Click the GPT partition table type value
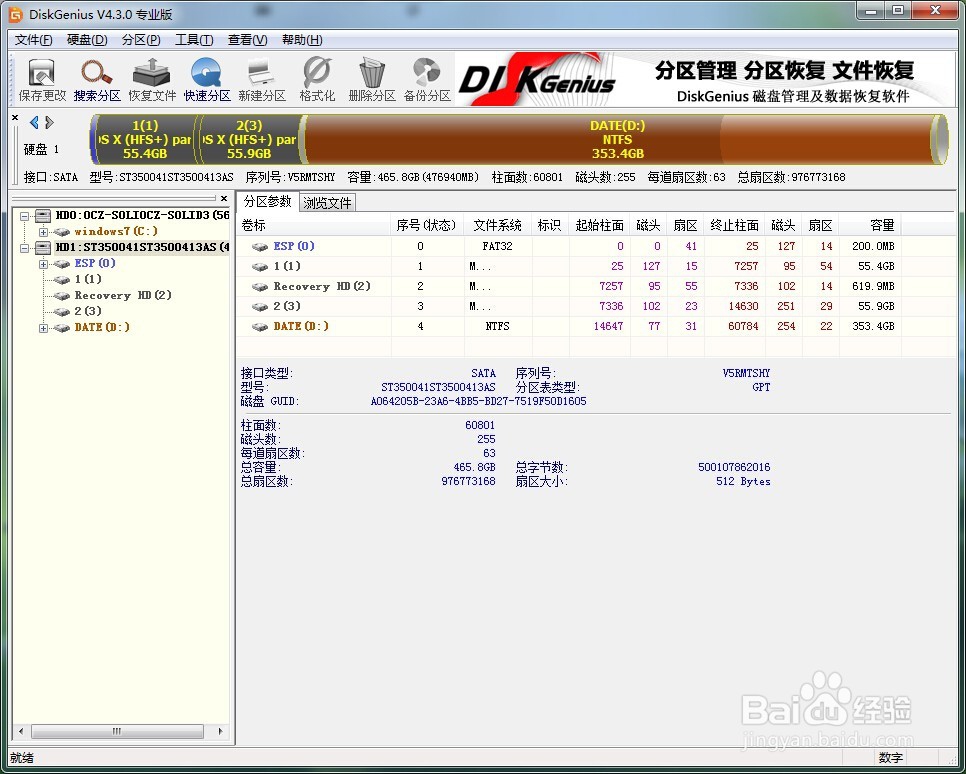The height and width of the screenshot is (774, 966). click(761, 388)
